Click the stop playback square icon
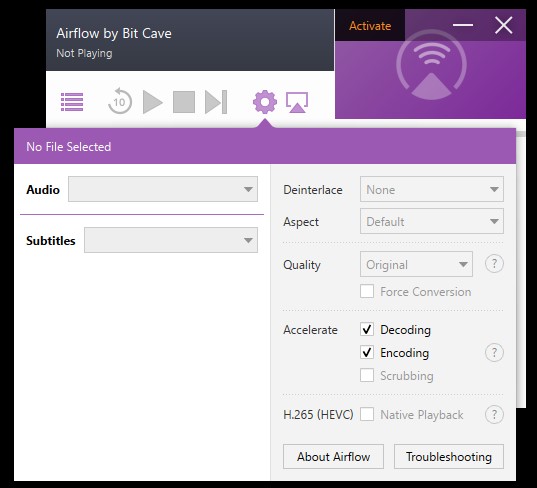Screen dimensions: 537x488 (x=184, y=102)
